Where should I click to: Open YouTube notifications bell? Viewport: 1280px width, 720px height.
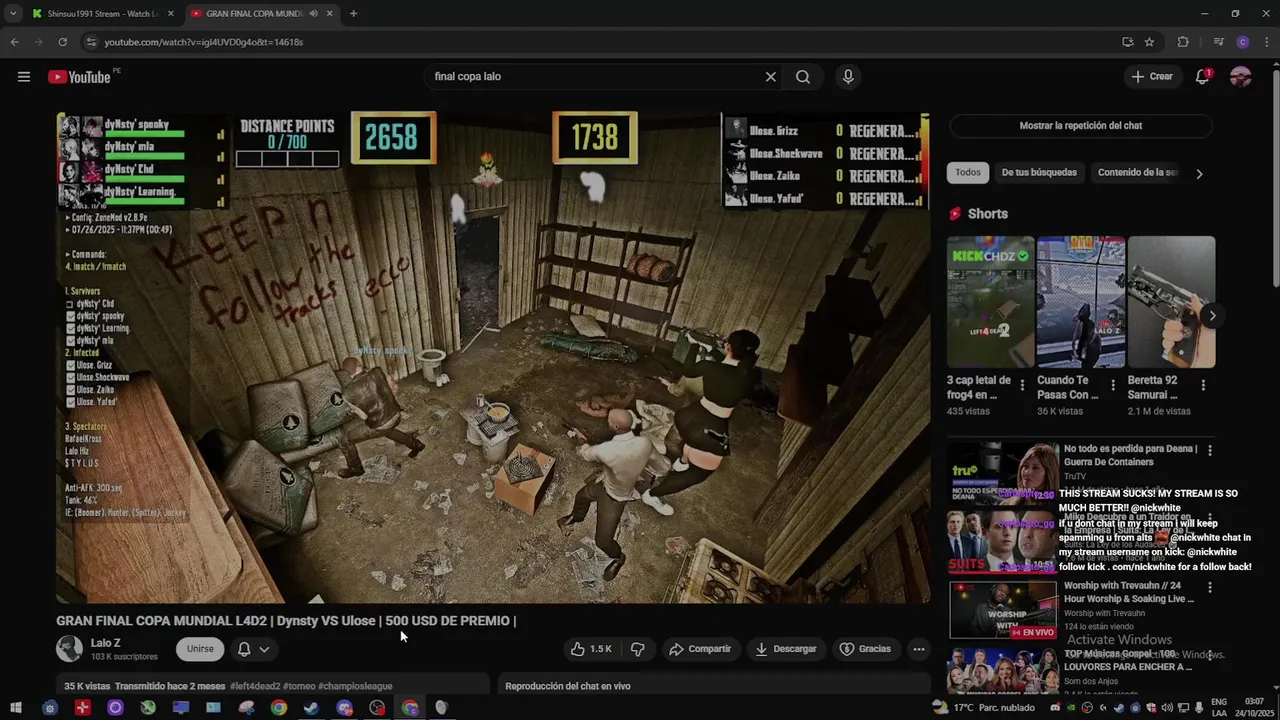[x=1203, y=77]
